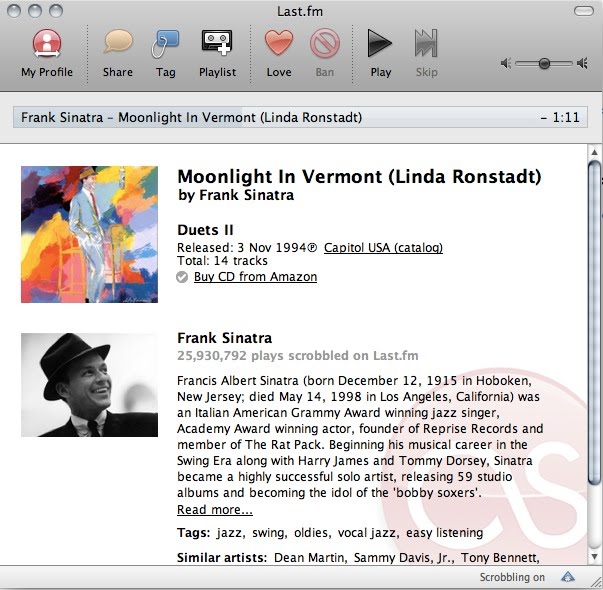Click the swing tag
This screenshot has width=603, height=590.
point(268,533)
